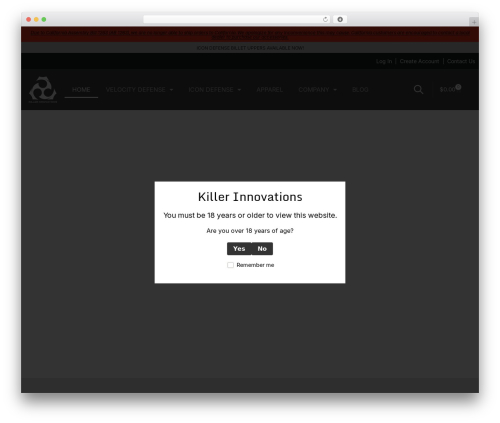Decline age check with No button

(262, 249)
